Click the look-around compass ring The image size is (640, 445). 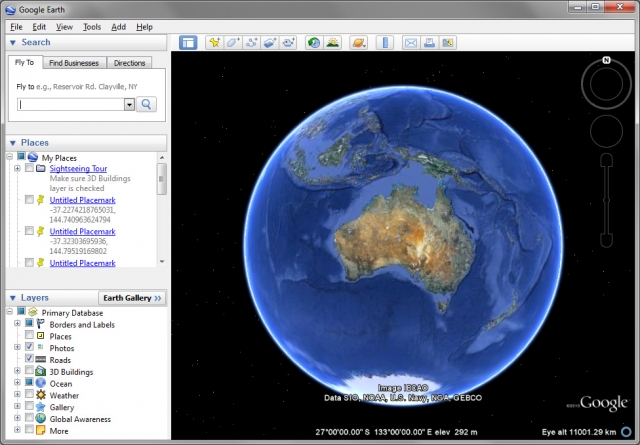point(607,85)
